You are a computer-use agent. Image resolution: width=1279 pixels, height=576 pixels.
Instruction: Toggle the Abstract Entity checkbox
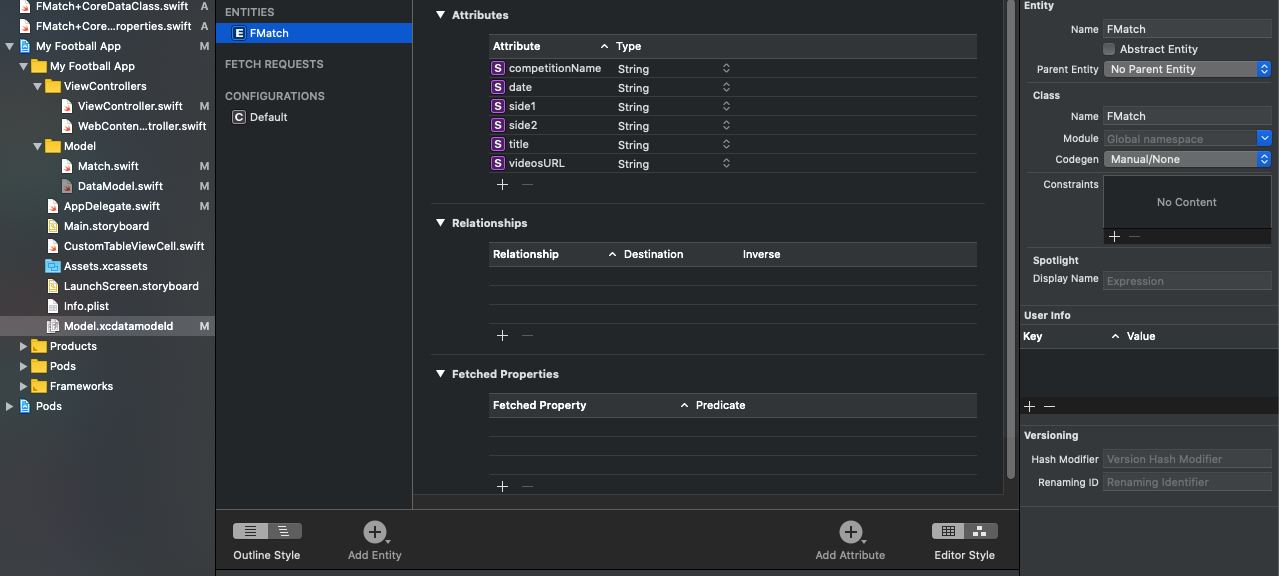pyautogui.click(x=1109, y=49)
